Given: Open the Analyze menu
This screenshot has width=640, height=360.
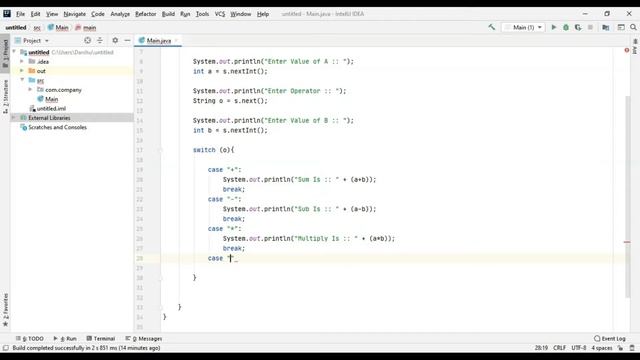Looking at the screenshot, I should (x=120, y=14).
